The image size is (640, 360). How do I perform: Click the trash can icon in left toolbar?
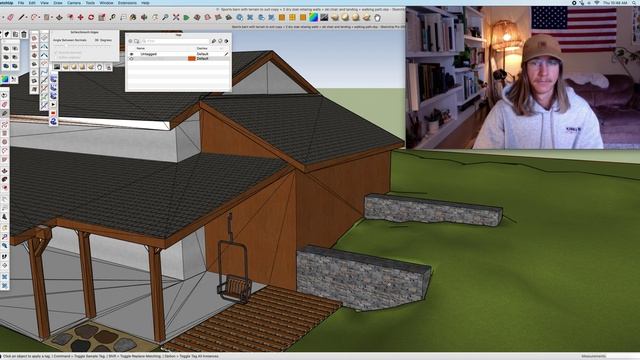(x=24, y=35)
